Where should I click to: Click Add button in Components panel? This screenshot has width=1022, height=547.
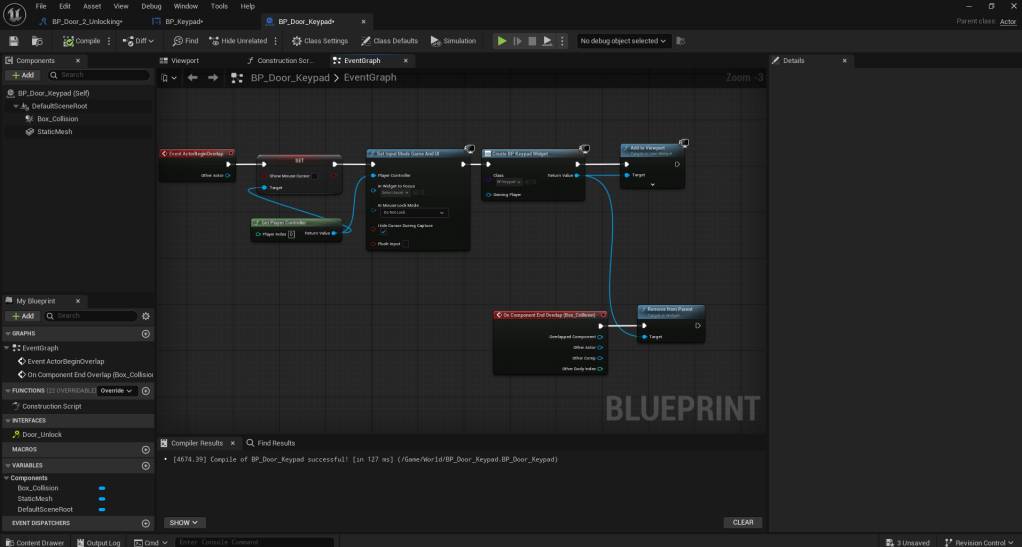[22, 75]
